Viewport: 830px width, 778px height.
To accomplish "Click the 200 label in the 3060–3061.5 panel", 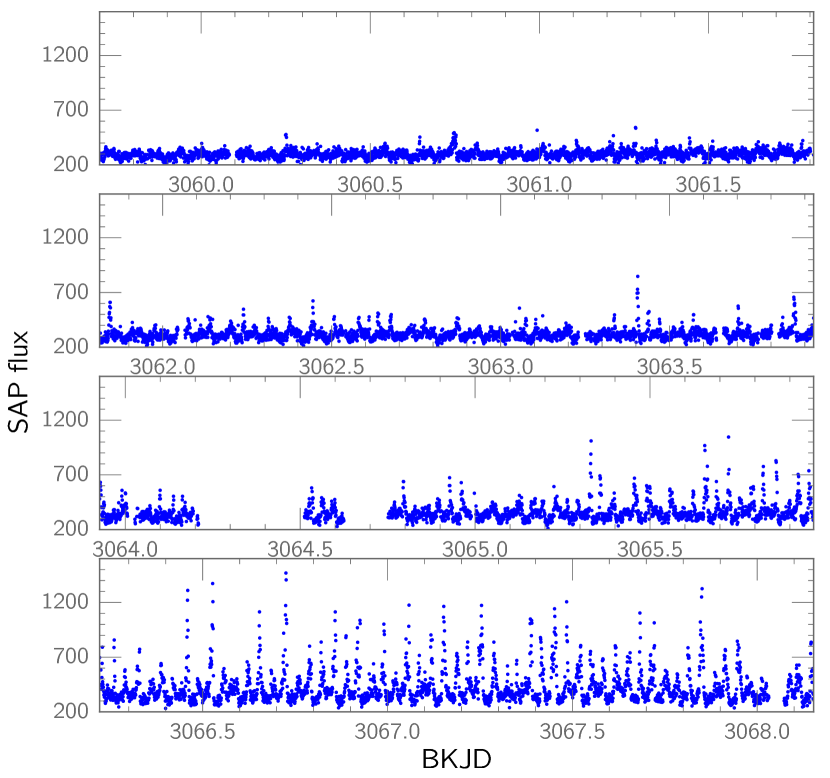I will click(71, 164).
